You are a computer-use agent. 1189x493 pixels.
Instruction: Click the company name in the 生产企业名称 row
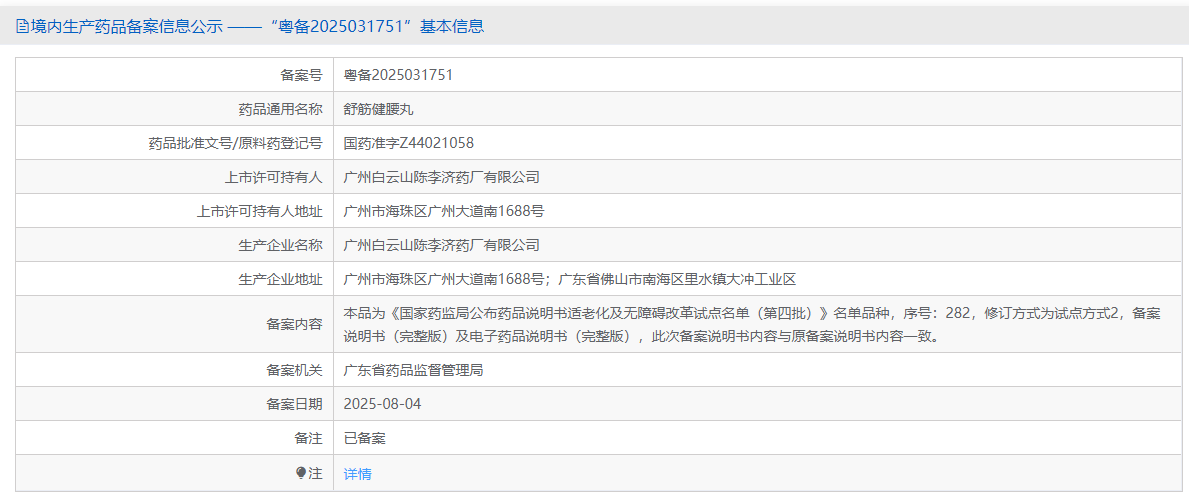[441, 245]
